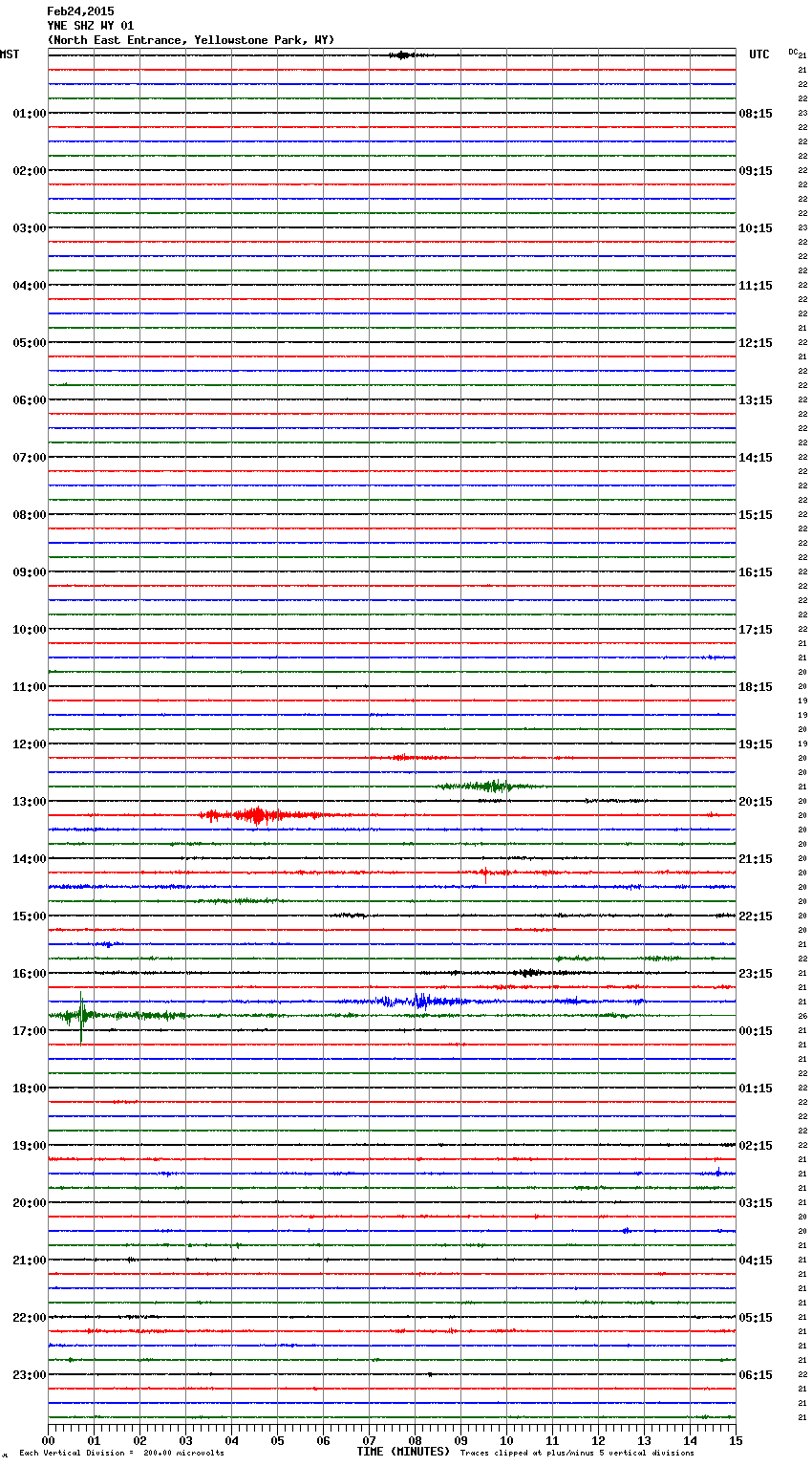Screen dimensions: 812x1466
Task: Click the 18:15 UTC time label
Action: point(756,687)
